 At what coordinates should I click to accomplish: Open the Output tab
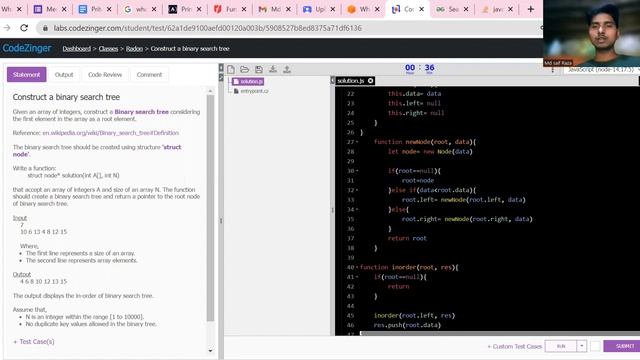64,75
